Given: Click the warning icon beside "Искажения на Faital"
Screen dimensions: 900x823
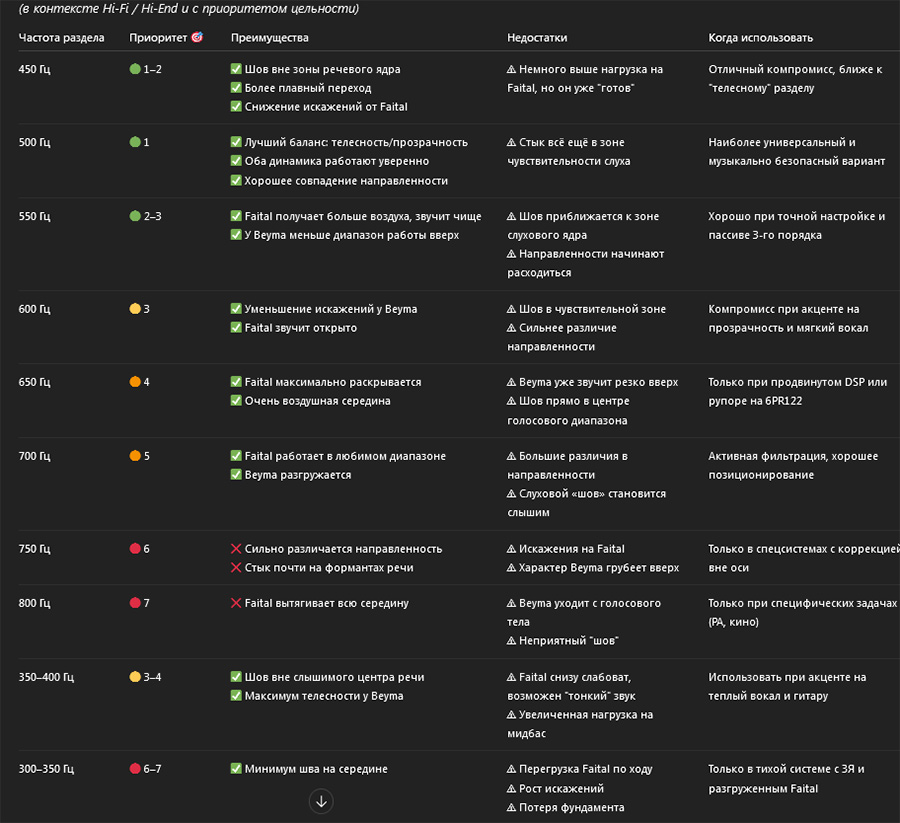Looking at the screenshot, I should click(511, 549).
